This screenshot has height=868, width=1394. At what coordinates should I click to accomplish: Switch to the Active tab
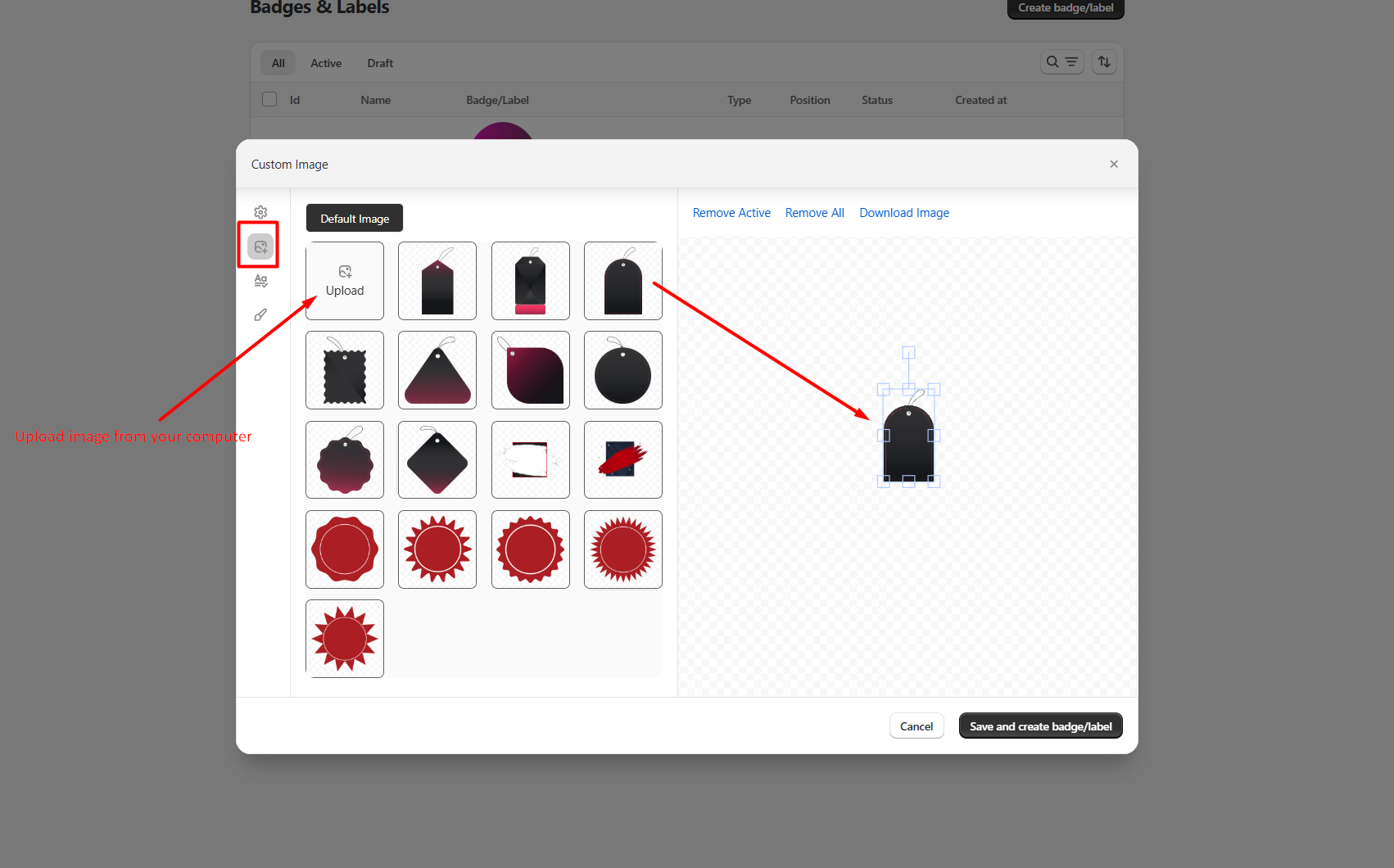pos(326,63)
